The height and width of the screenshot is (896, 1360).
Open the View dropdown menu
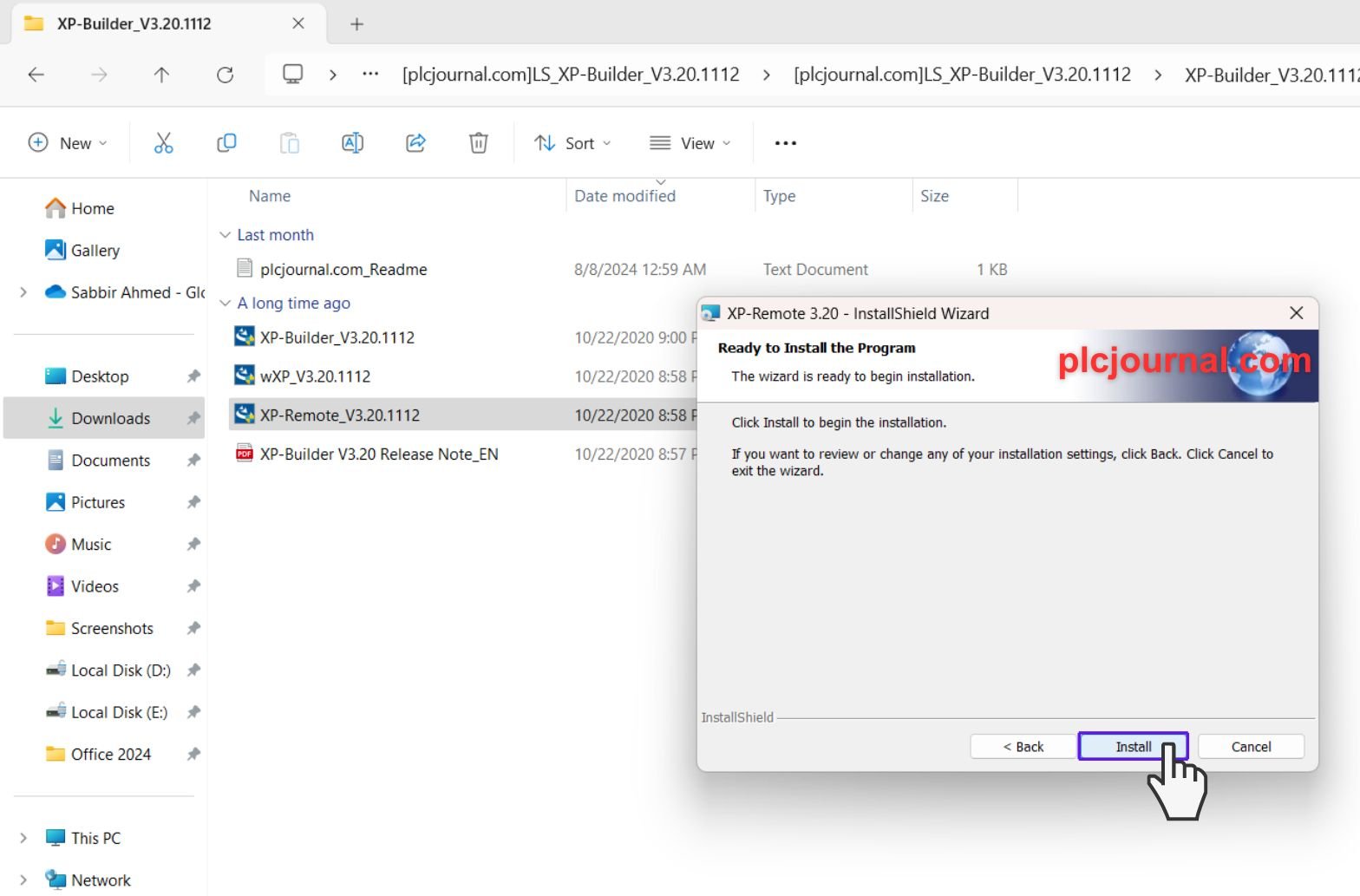point(690,143)
